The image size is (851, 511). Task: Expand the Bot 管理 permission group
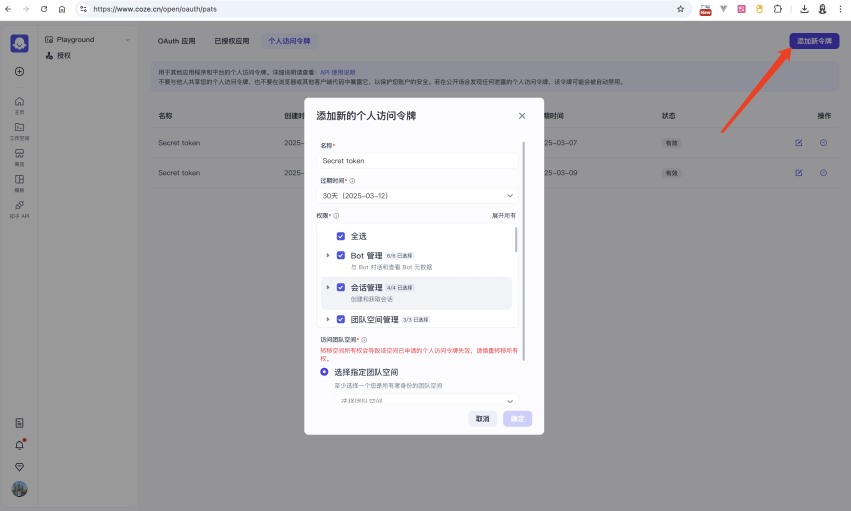[x=328, y=256]
